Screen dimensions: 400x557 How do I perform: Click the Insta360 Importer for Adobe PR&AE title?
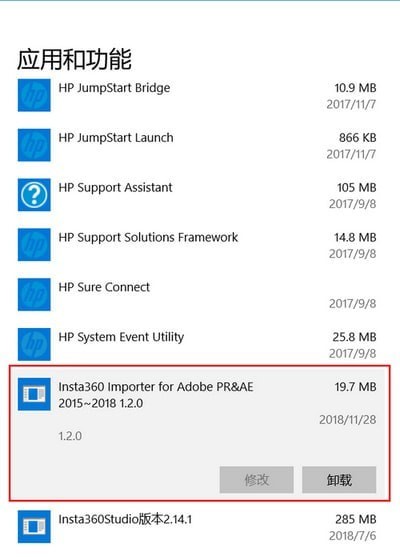click(x=156, y=395)
